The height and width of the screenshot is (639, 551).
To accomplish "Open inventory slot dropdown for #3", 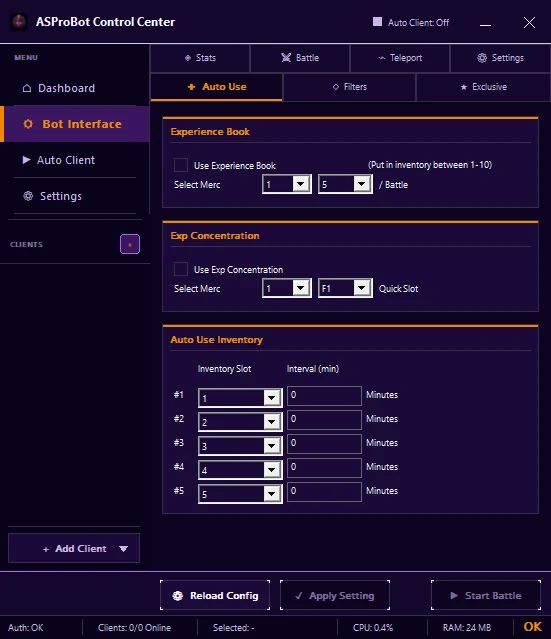I will point(240,446).
